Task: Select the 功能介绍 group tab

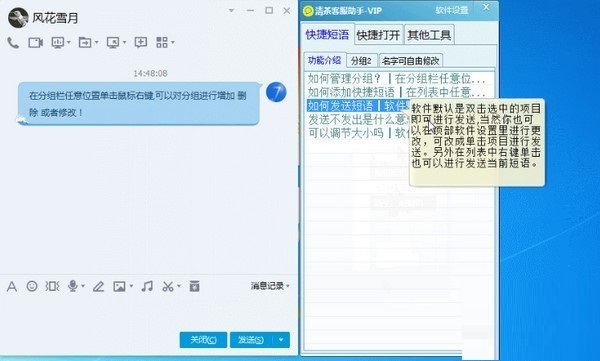Action: pyautogui.click(x=324, y=60)
